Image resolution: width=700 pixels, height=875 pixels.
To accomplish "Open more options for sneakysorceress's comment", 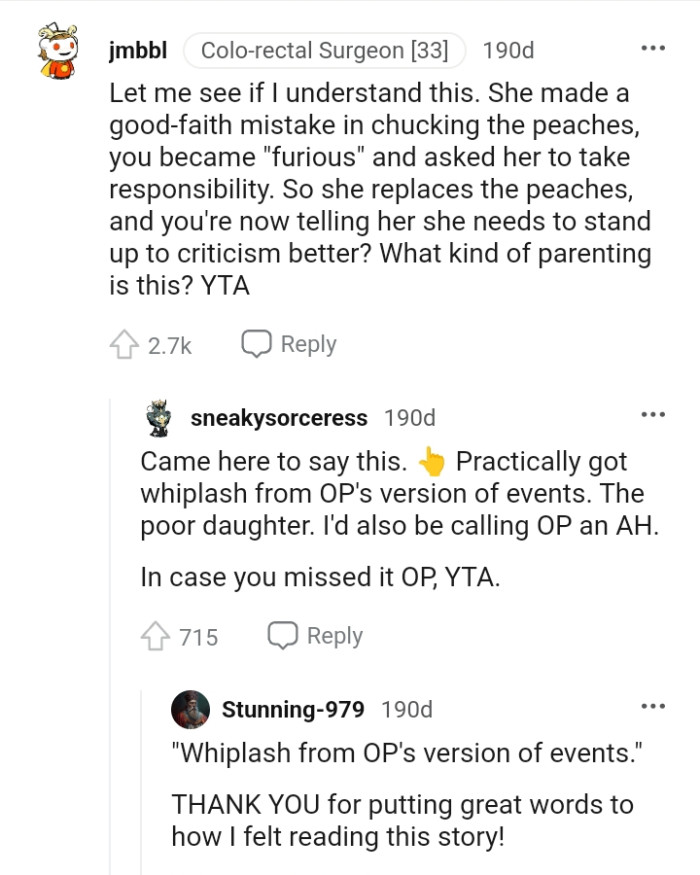I will 653,414.
